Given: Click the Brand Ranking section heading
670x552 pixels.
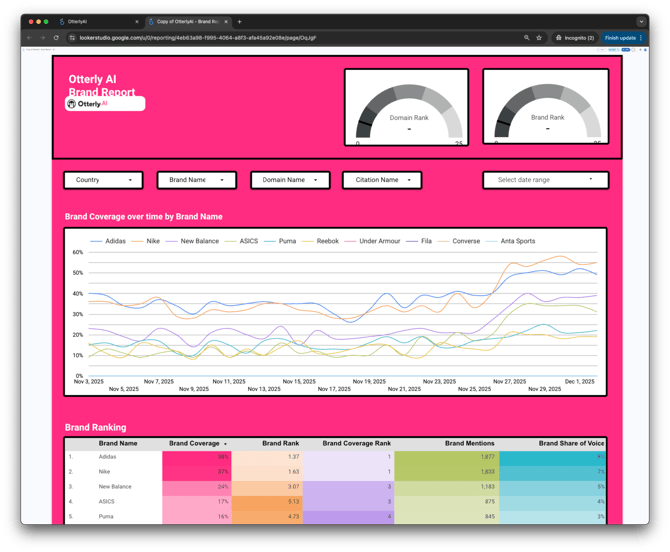Looking at the screenshot, I should 96,428.
